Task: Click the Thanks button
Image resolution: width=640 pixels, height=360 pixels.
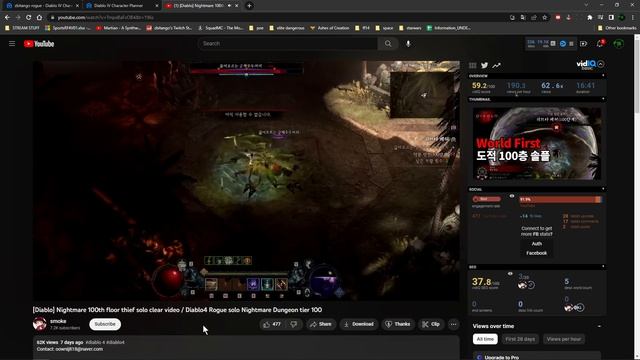Action: [398, 324]
